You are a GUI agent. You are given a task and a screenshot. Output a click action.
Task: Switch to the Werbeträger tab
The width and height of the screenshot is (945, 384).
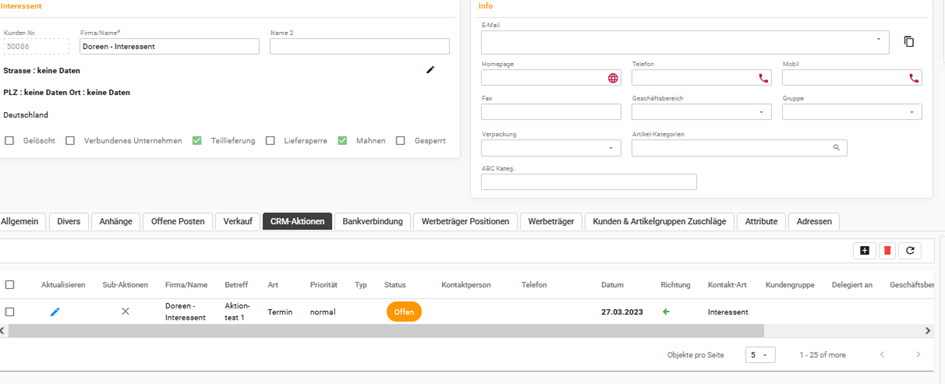point(551,221)
